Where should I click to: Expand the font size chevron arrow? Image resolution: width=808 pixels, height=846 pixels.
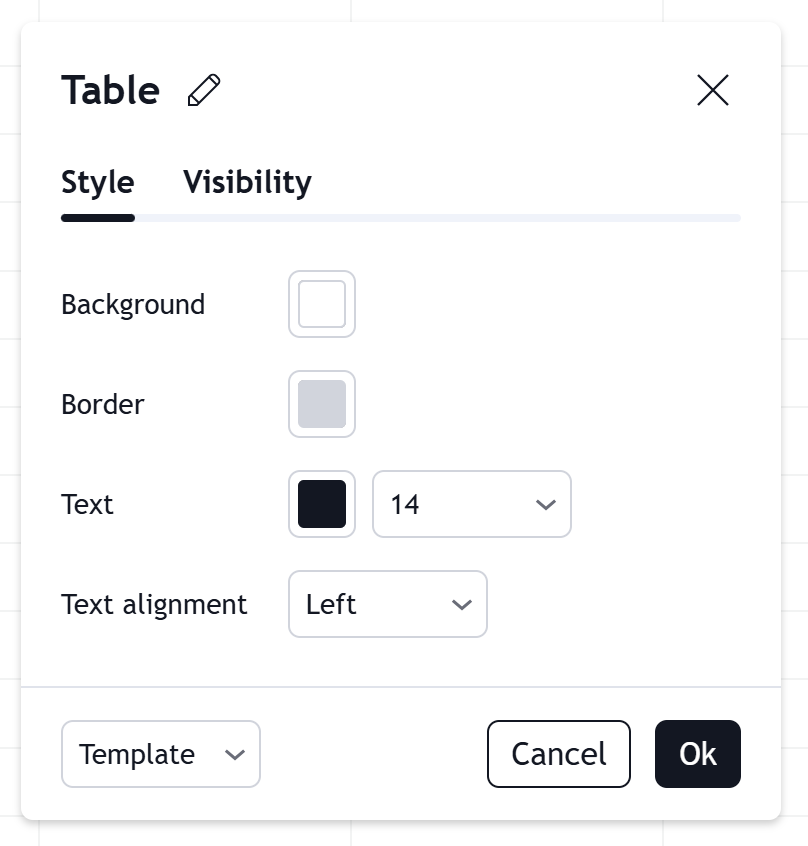point(546,504)
